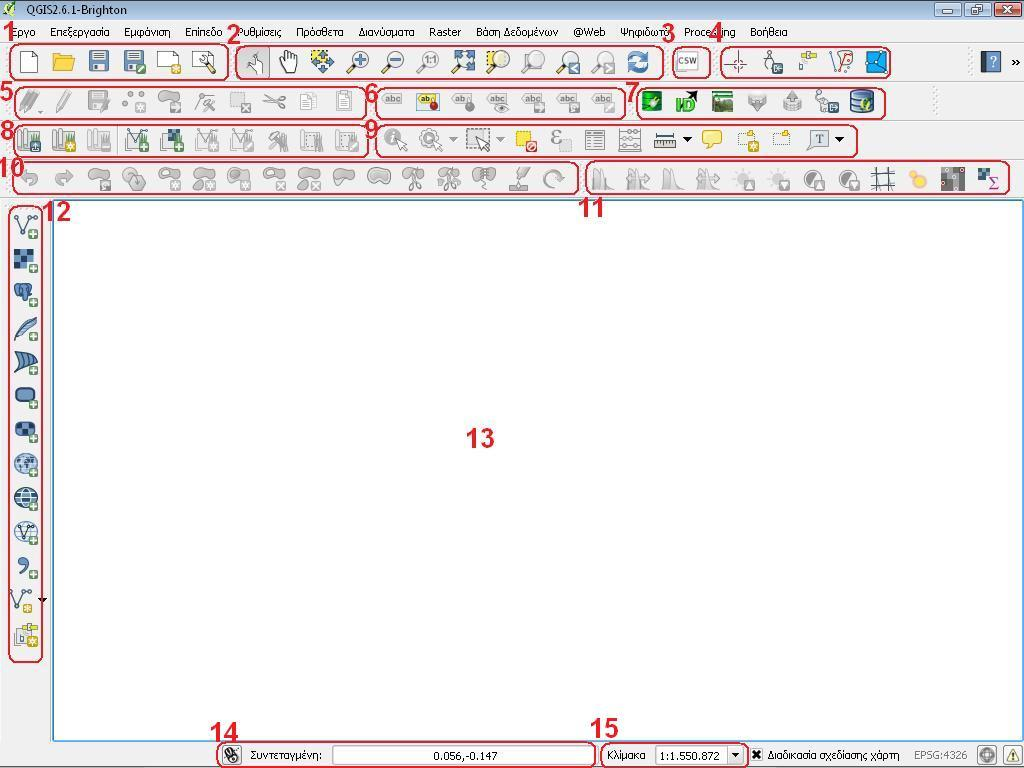Open the select features dropdown arrow

tap(501, 139)
